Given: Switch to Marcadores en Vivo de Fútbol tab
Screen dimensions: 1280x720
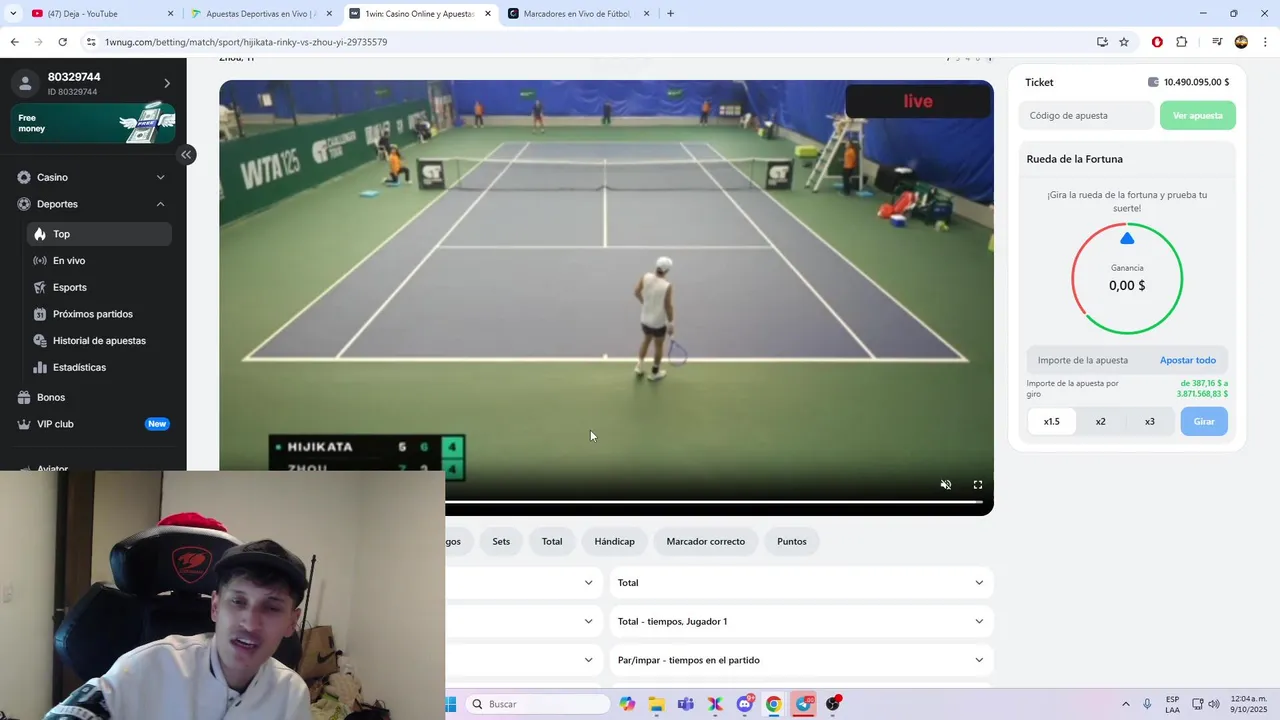Looking at the screenshot, I should (580, 14).
